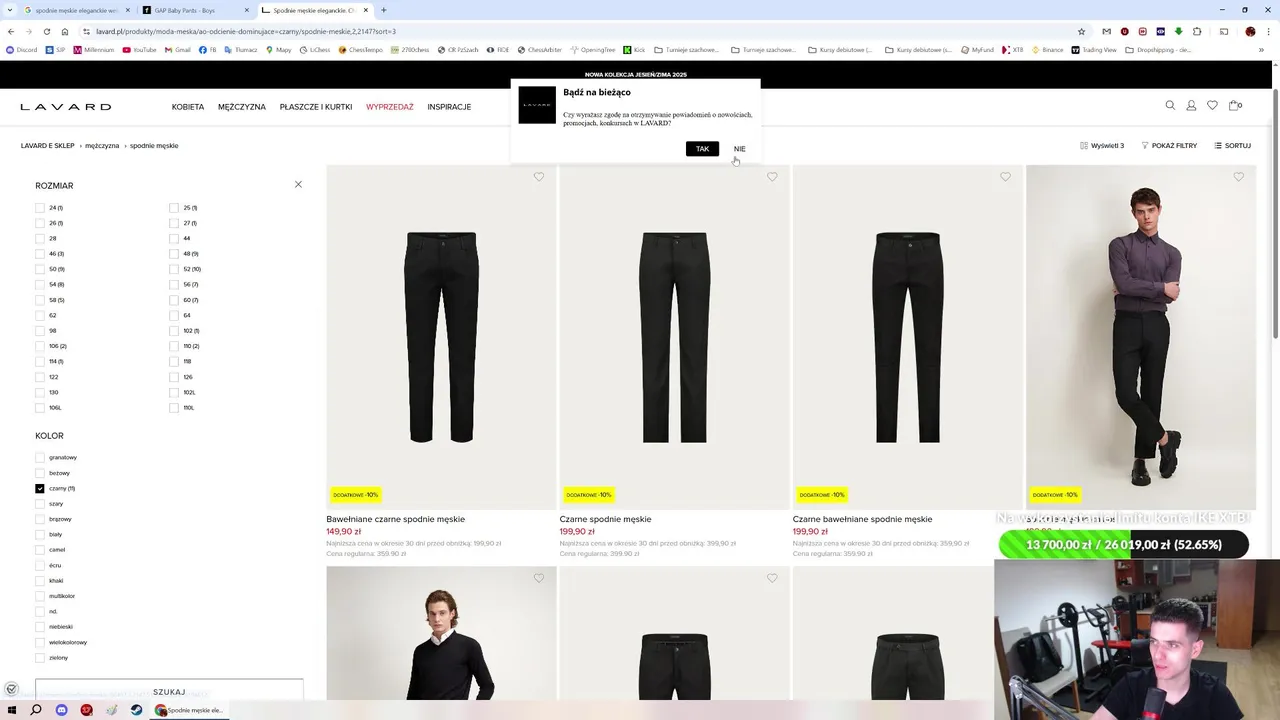Accept notifications with TAK button

point(702,149)
